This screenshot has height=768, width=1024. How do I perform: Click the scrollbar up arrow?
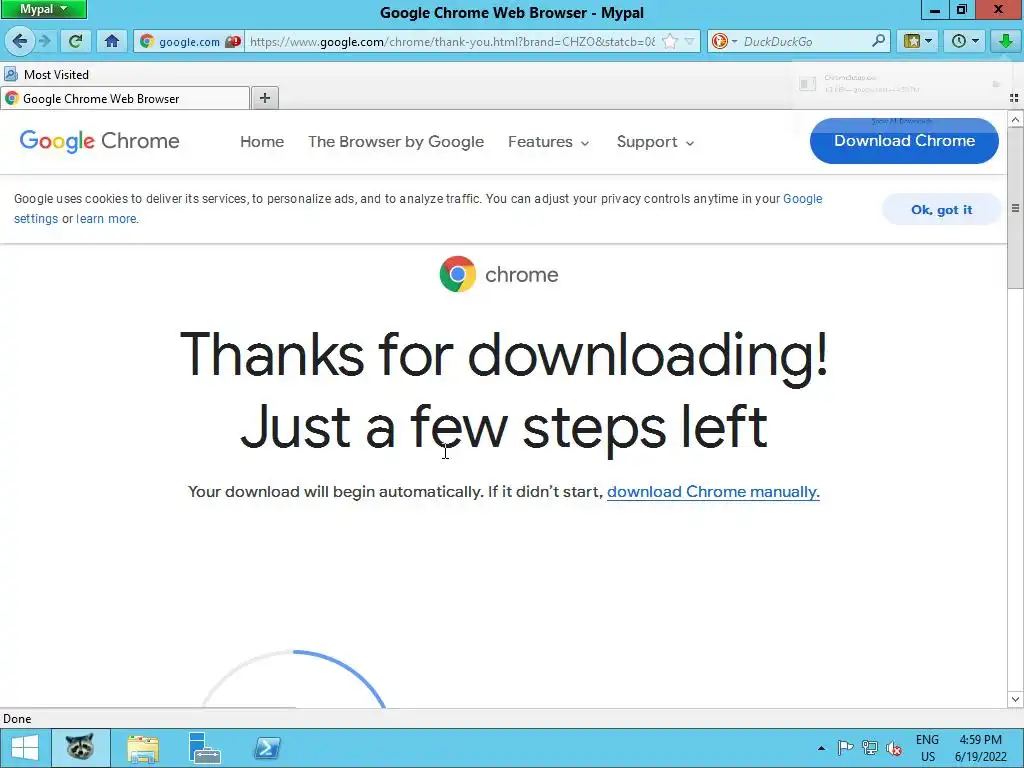[x=1015, y=120]
